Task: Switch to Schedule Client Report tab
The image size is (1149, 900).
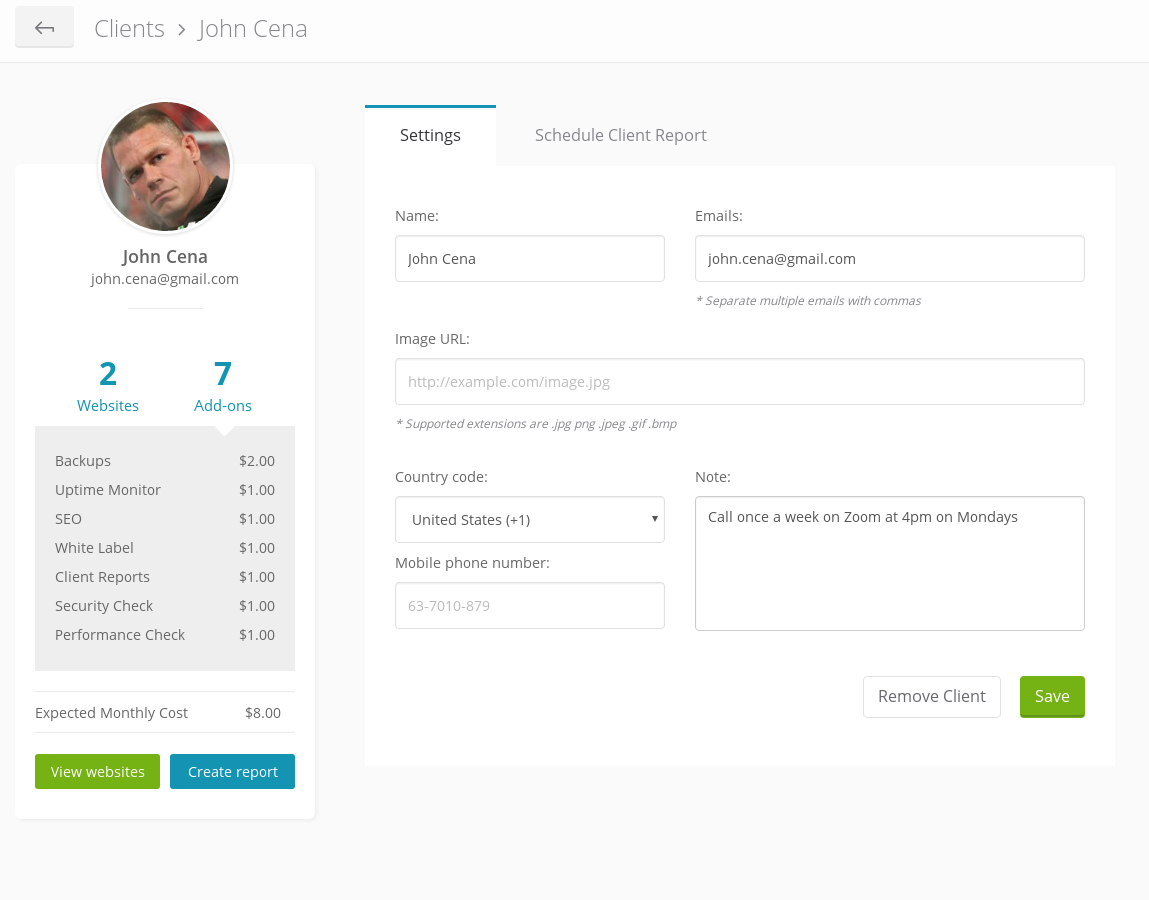Action: 620,135
